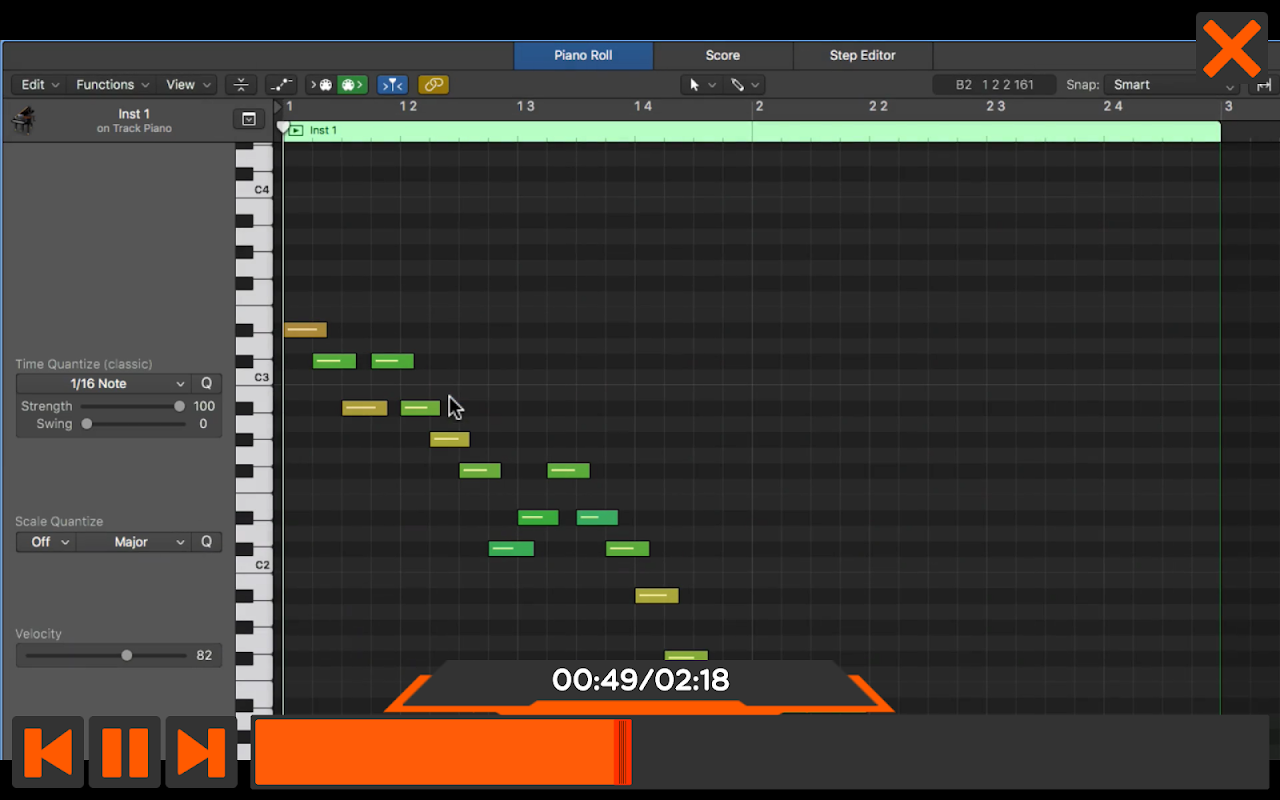Viewport: 1280px width, 800px height.
Task: Open the Scale Quantize Off dropdown
Action: pyautogui.click(x=46, y=542)
